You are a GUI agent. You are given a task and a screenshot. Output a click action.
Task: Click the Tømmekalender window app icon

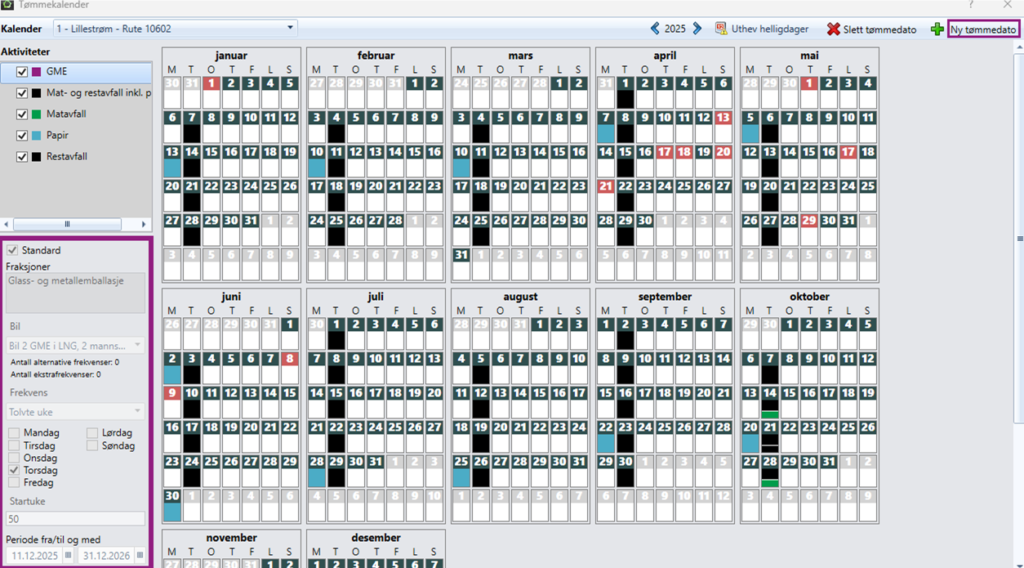click(7, 5)
